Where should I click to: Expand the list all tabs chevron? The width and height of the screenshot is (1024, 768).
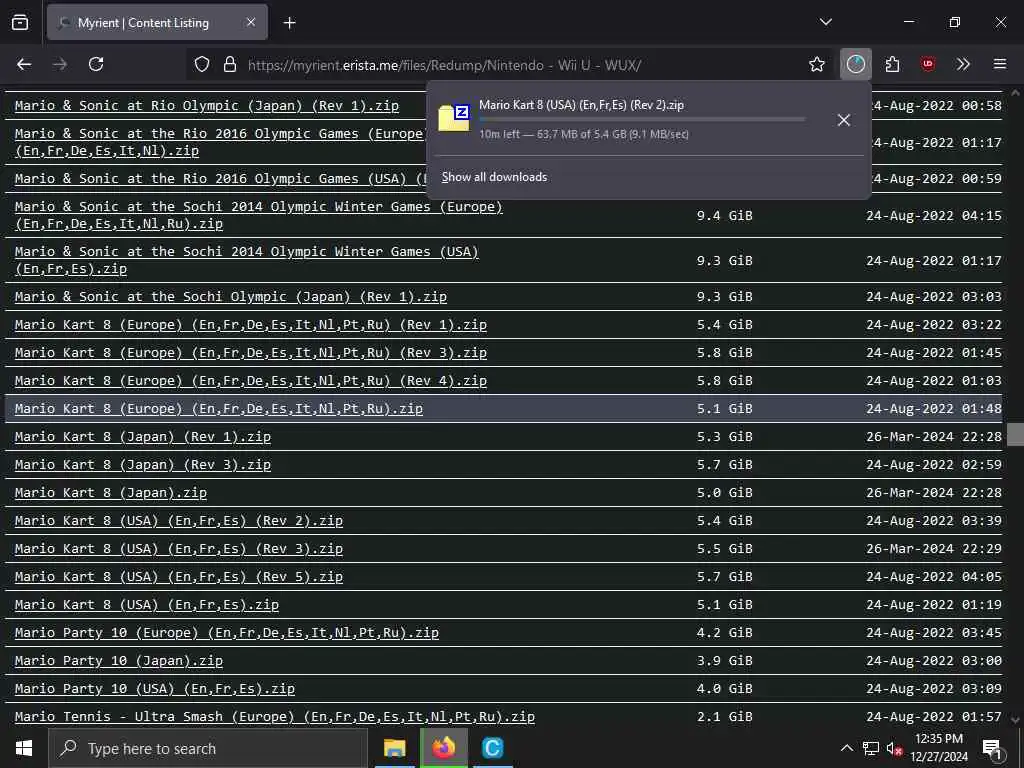[x=825, y=22]
